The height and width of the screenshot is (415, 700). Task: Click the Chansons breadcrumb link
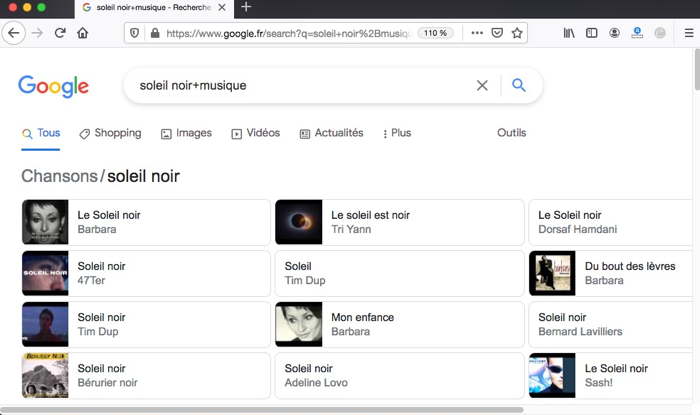coord(59,176)
